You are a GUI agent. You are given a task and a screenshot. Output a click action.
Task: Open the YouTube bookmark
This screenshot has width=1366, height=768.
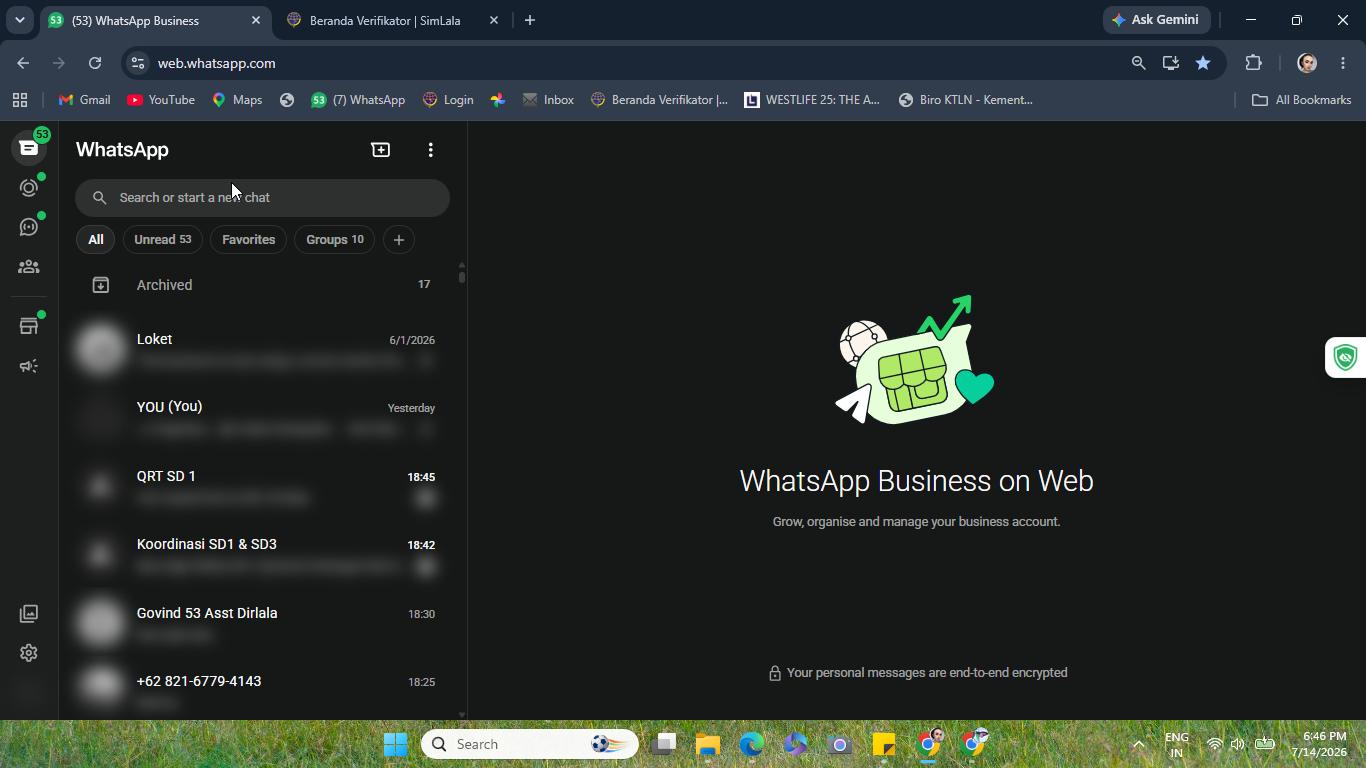161,100
